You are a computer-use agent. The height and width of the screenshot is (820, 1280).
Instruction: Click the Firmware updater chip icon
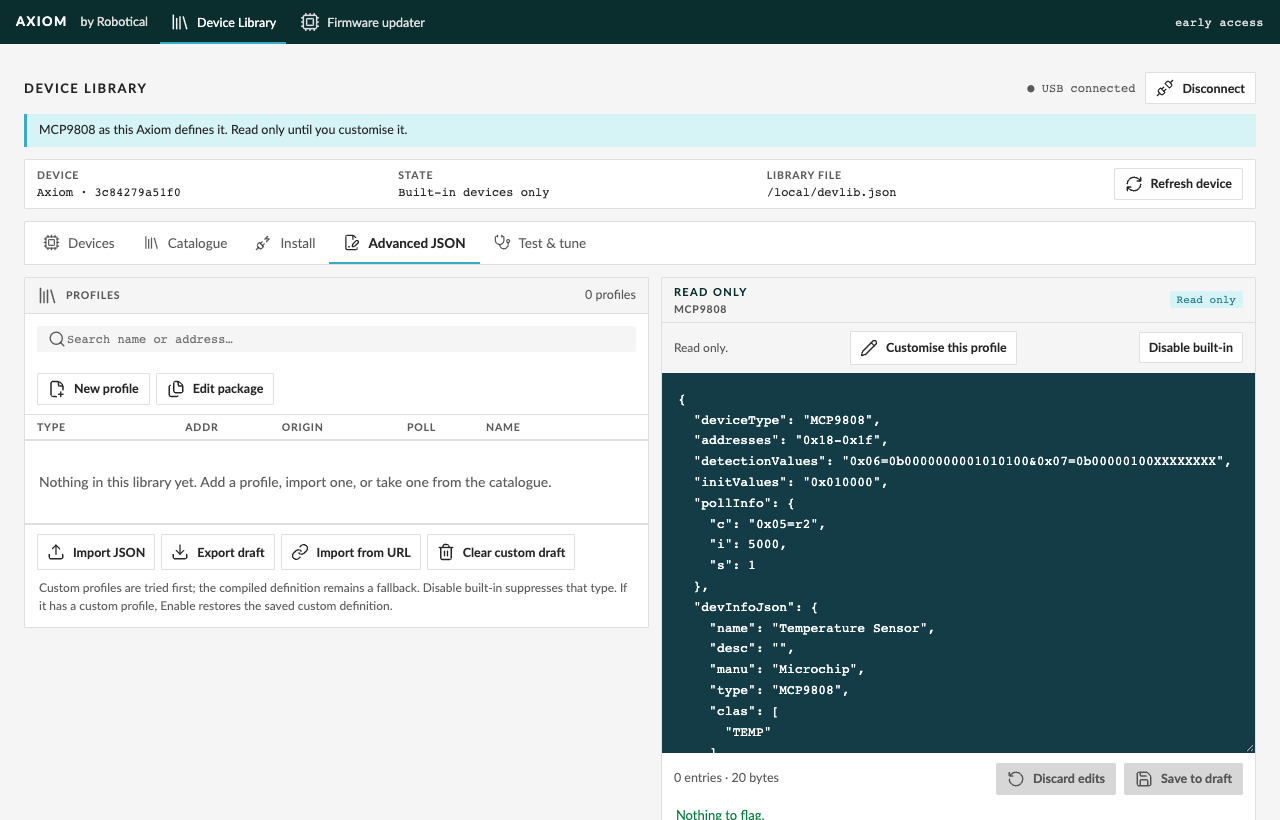click(310, 22)
